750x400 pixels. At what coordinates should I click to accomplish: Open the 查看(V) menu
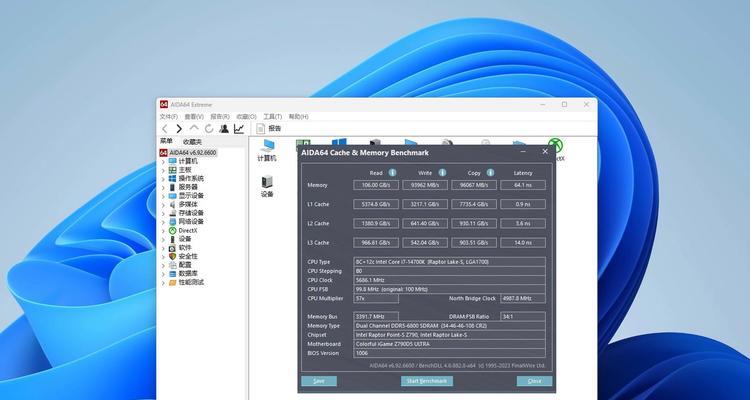click(194, 117)
